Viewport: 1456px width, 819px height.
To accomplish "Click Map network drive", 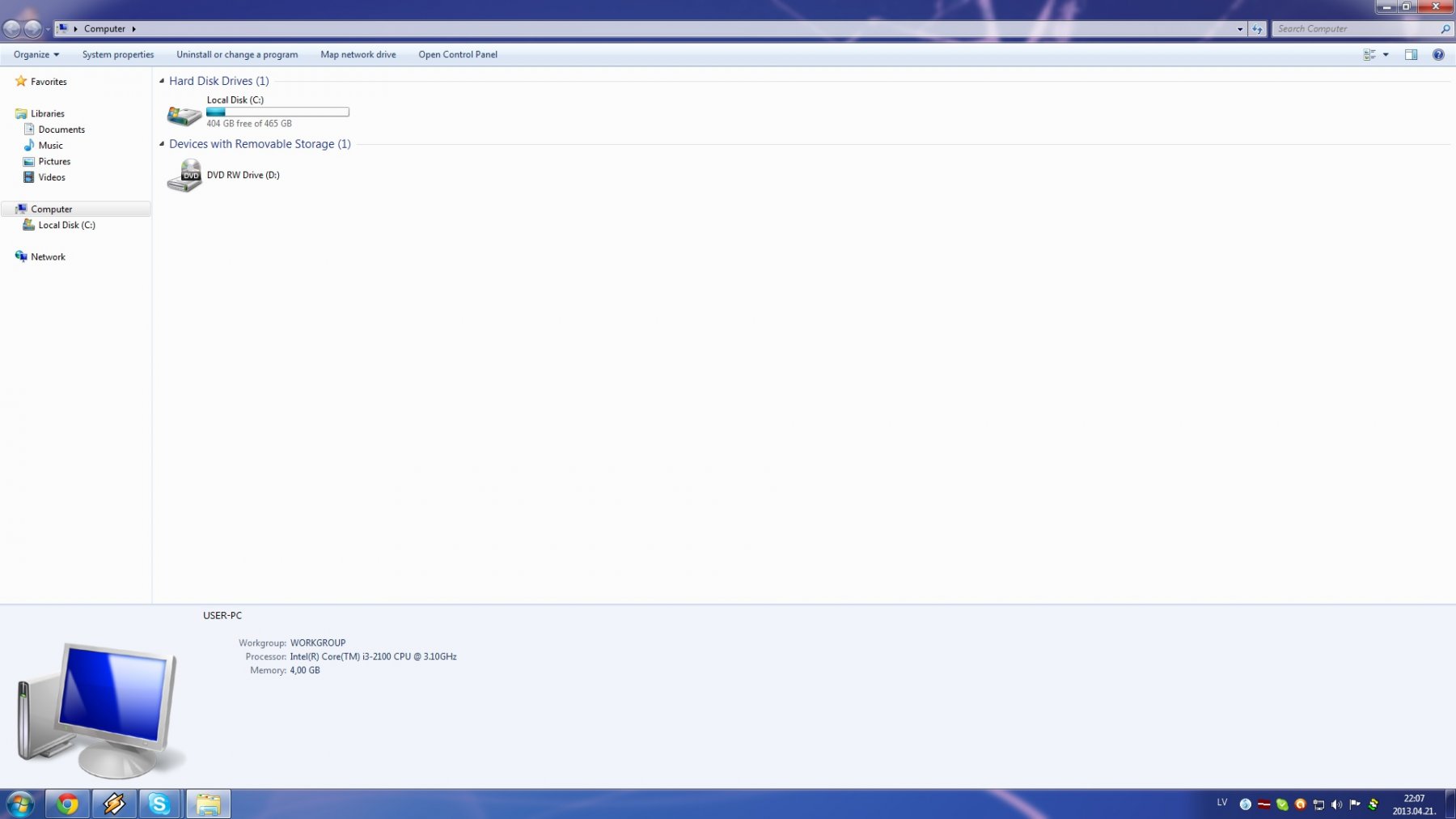I will point(358,55).
